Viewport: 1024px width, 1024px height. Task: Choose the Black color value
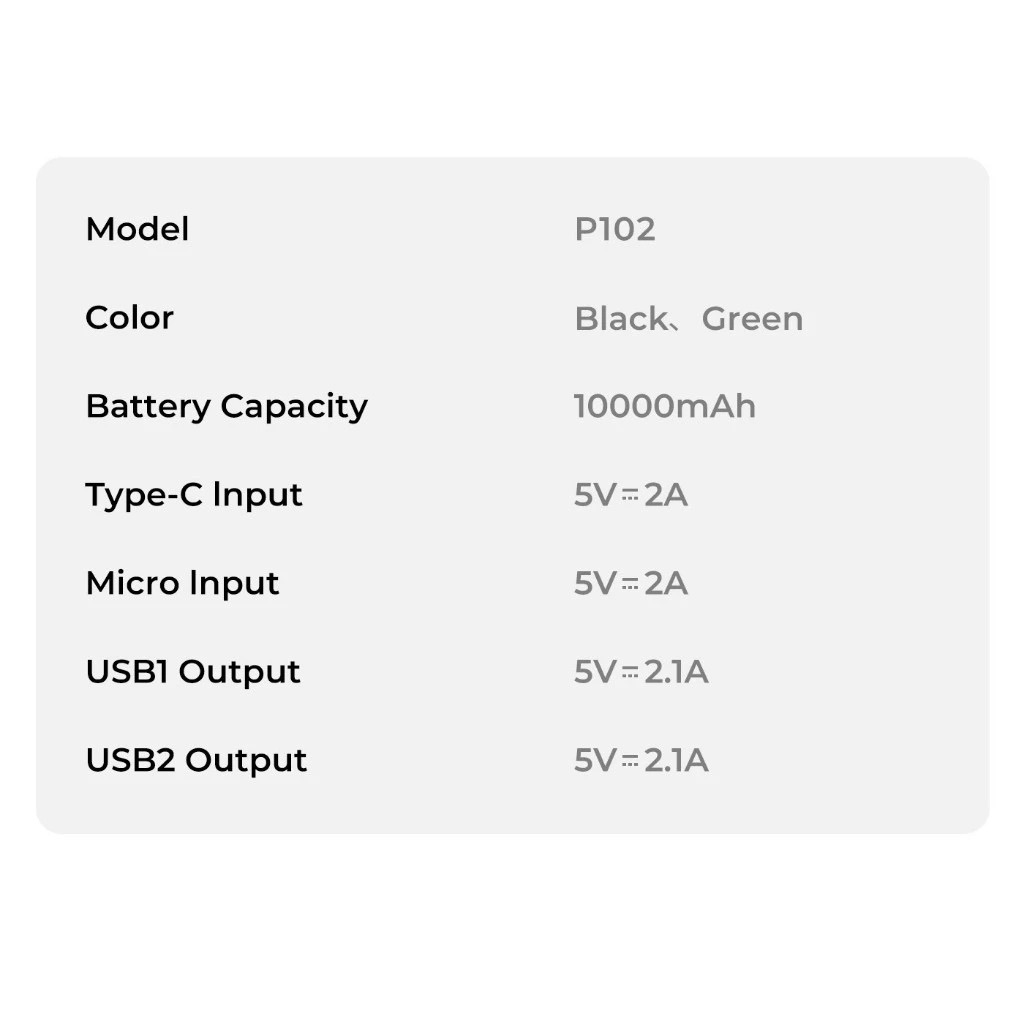click(620, 319)
